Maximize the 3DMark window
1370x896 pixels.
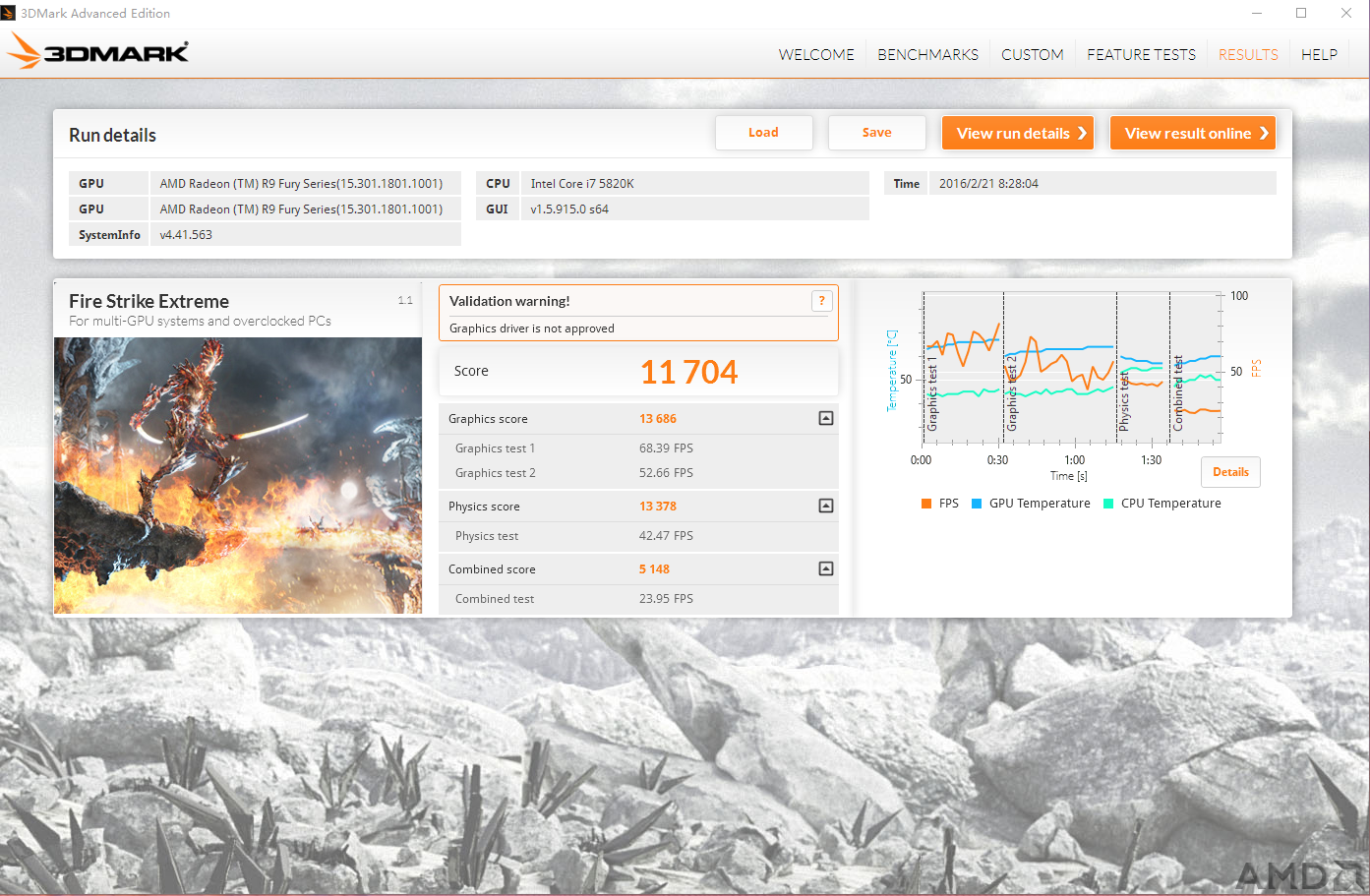point(1301,13)
